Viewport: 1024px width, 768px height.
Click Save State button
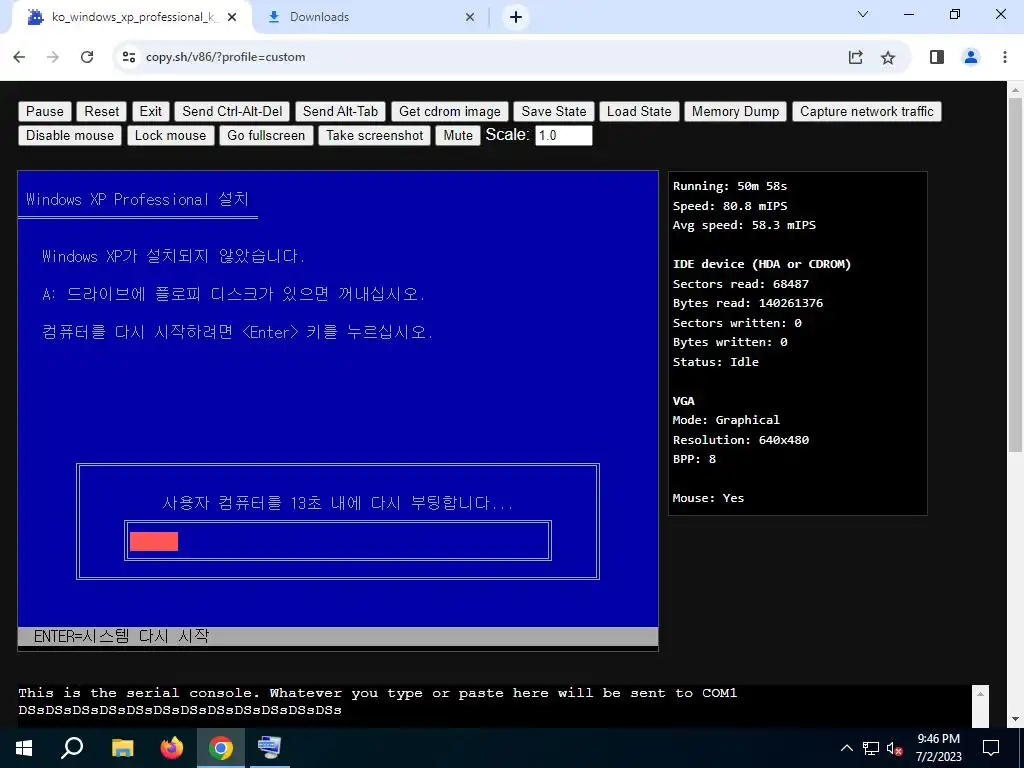[554, 111]
